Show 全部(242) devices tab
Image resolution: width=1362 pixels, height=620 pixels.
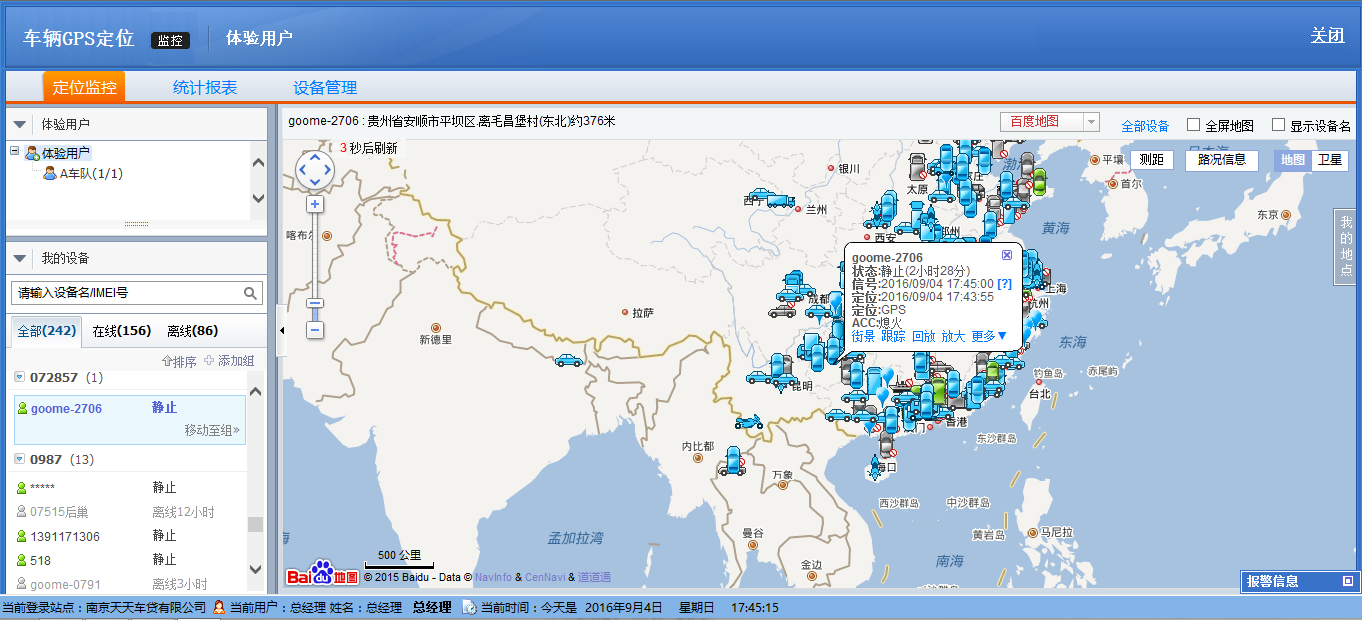tap(47, 331)
